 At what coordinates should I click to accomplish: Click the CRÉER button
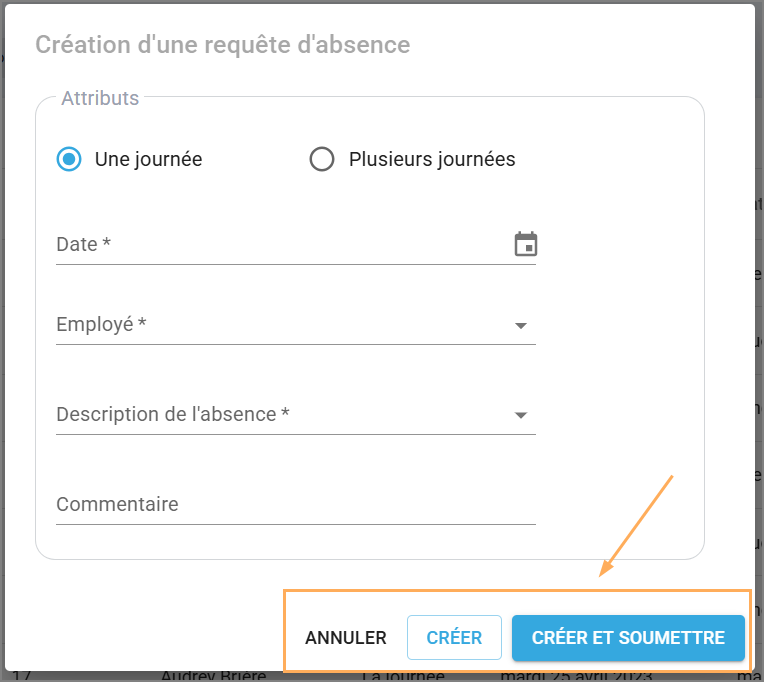pos(454,638)
